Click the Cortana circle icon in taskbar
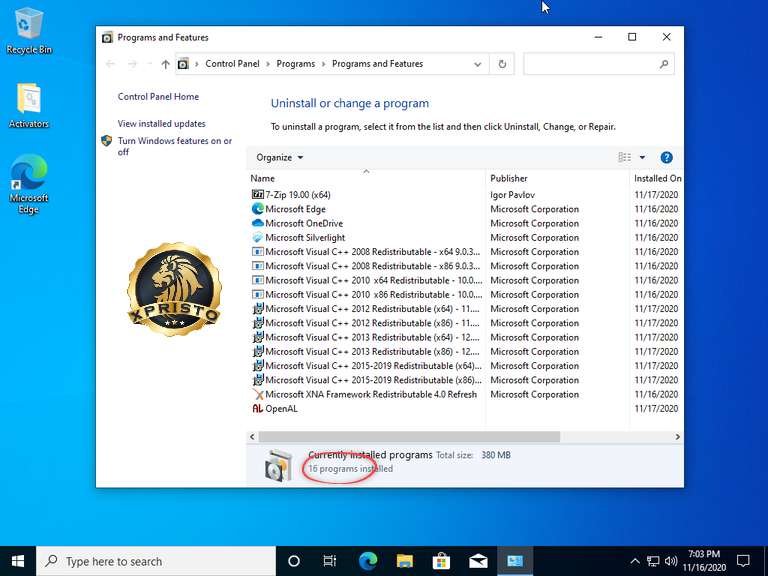Screen dimensions: 768x576 (x=293, y=561)
